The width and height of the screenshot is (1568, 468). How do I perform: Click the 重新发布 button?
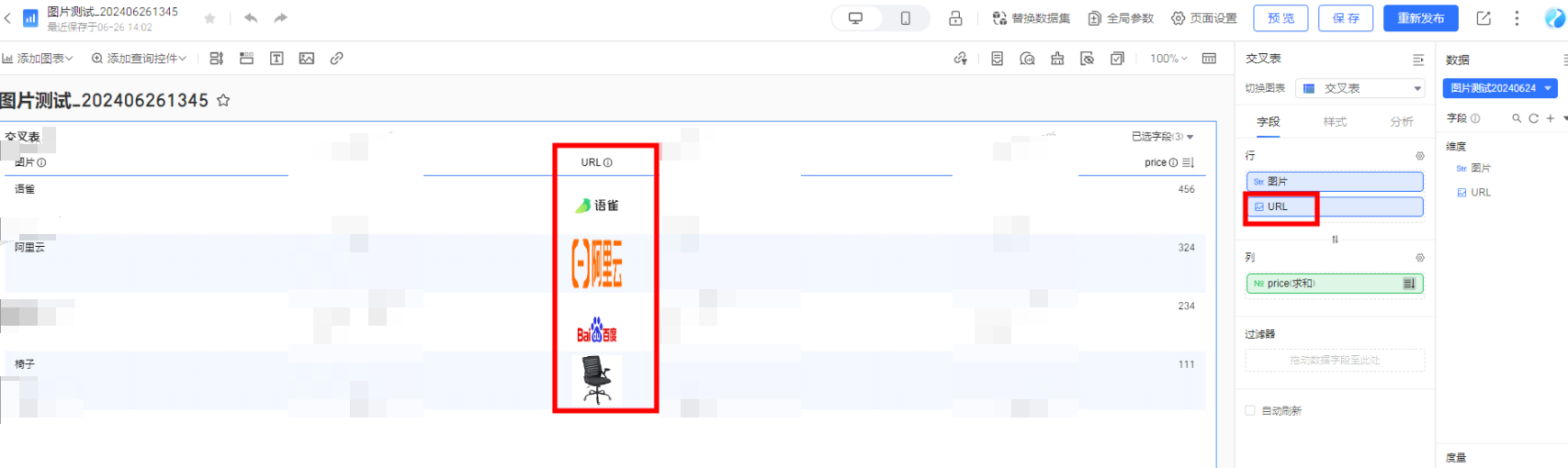click(x=1420, y=18)
